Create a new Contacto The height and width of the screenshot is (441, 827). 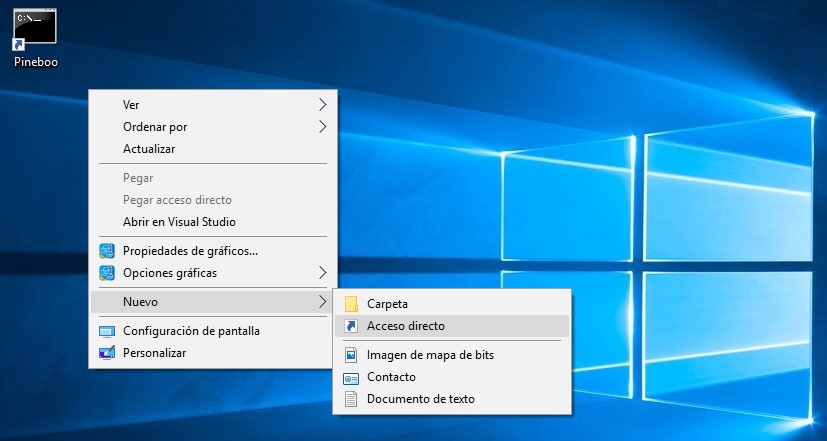coord(452,377)
